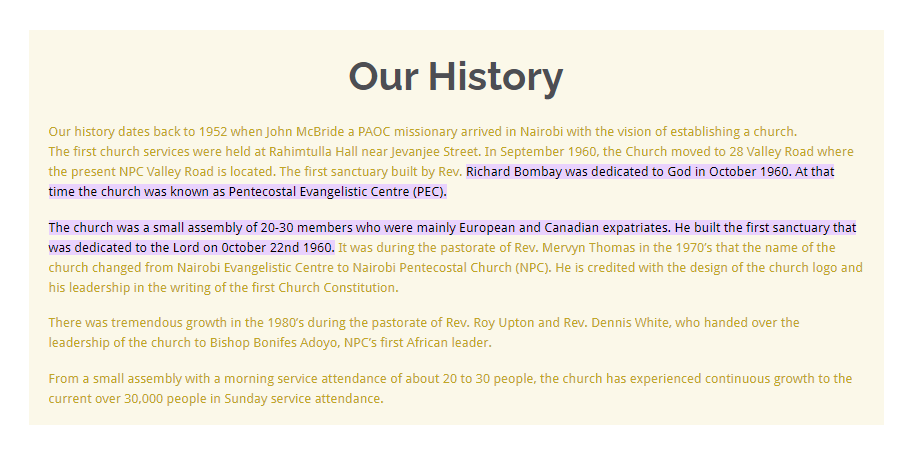Click the highlighted name "Richard Bombay"
Viewport: 899px width, 453px height.
point(513,172)
